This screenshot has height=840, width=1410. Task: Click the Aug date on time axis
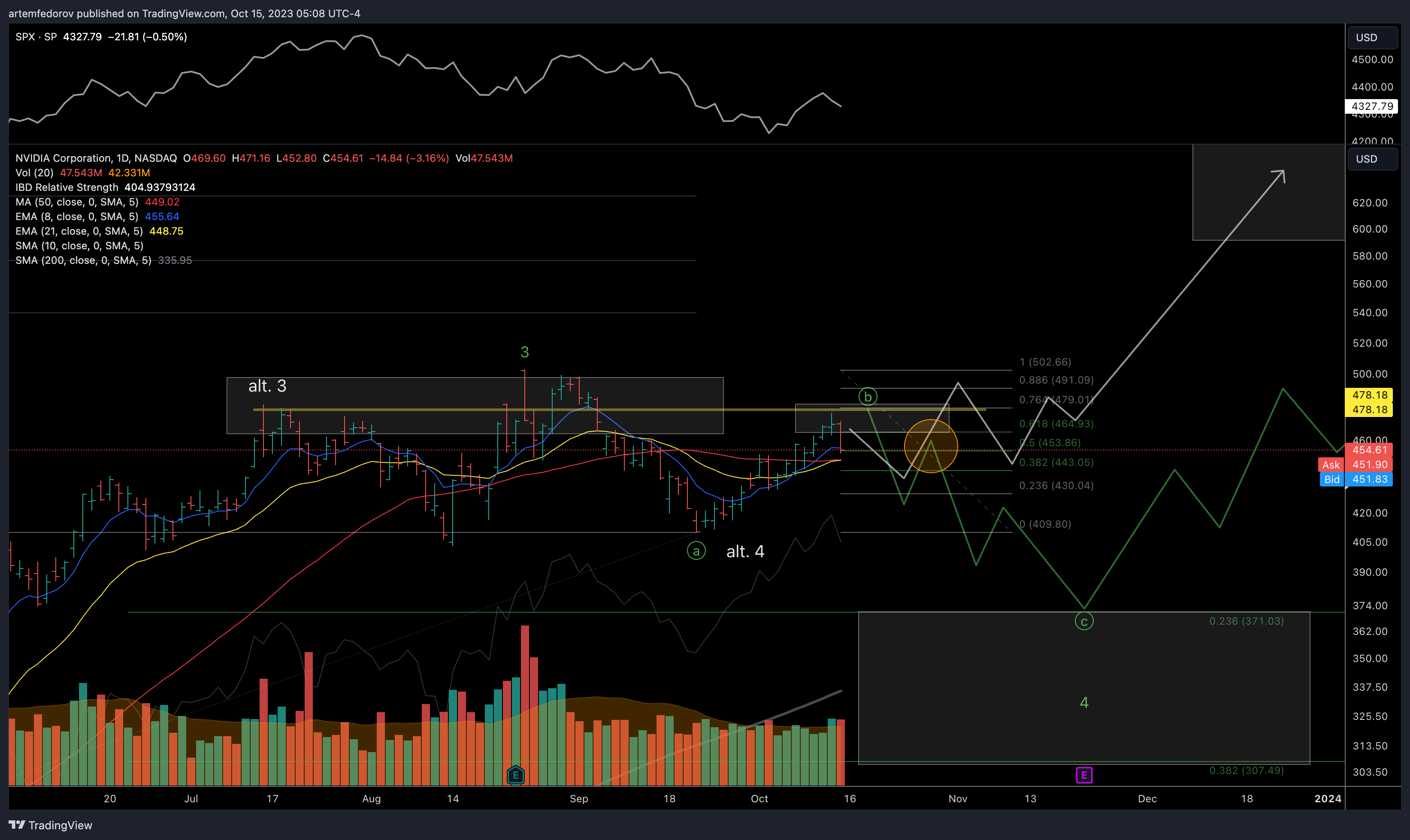[x=371, y=799]
